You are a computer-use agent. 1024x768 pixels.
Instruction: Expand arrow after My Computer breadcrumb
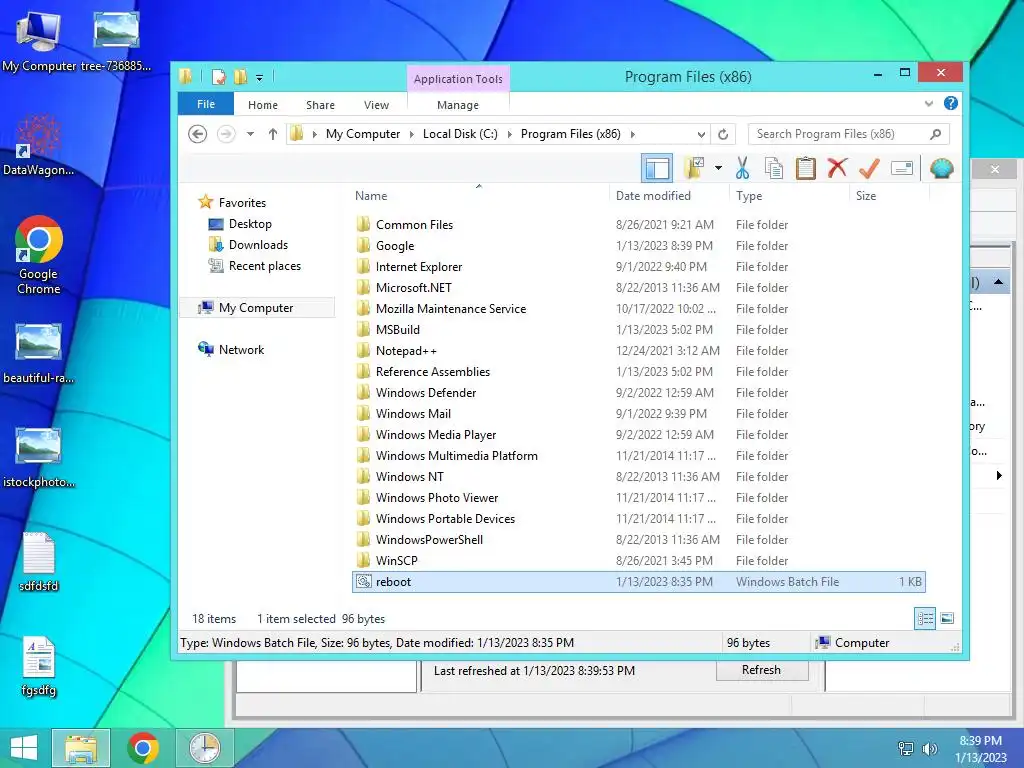click(x=411, y=135)
